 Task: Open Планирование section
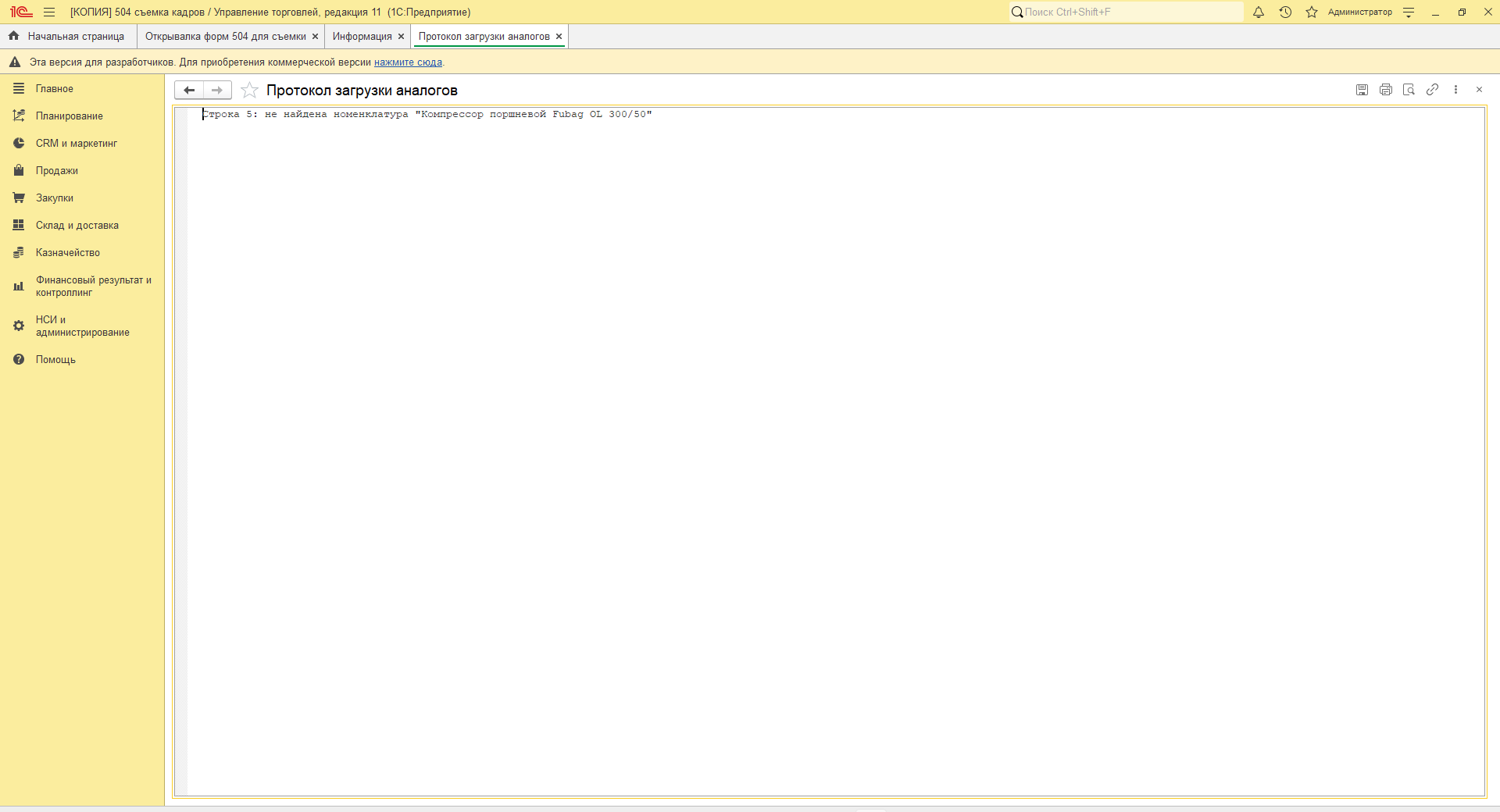coord(82,116)
